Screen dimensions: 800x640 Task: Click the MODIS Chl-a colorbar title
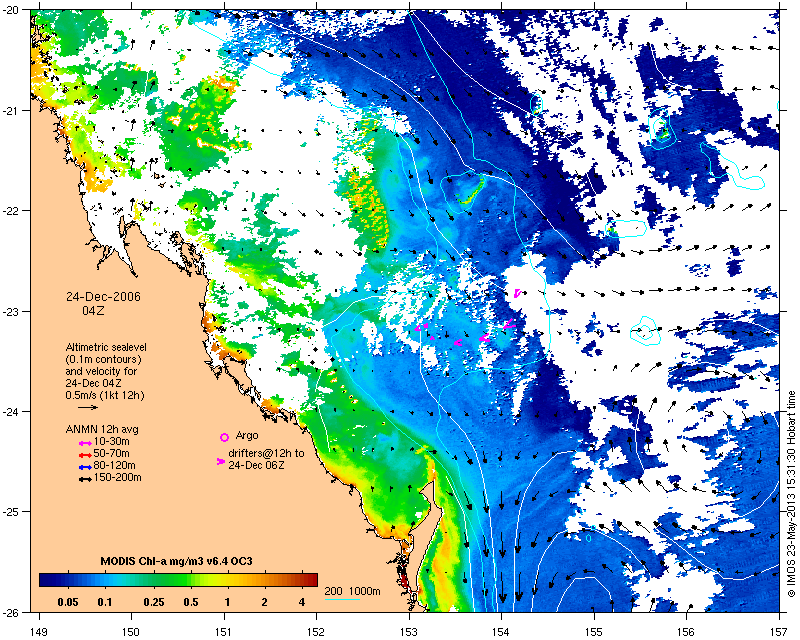pyautogui.click(x=177, y=561)
